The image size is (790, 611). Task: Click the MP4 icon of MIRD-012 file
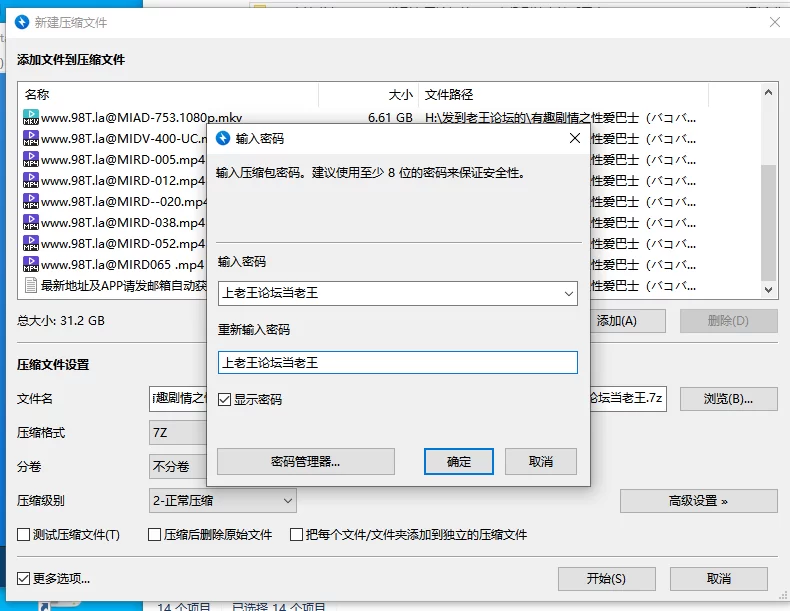[x=31, y=180]
